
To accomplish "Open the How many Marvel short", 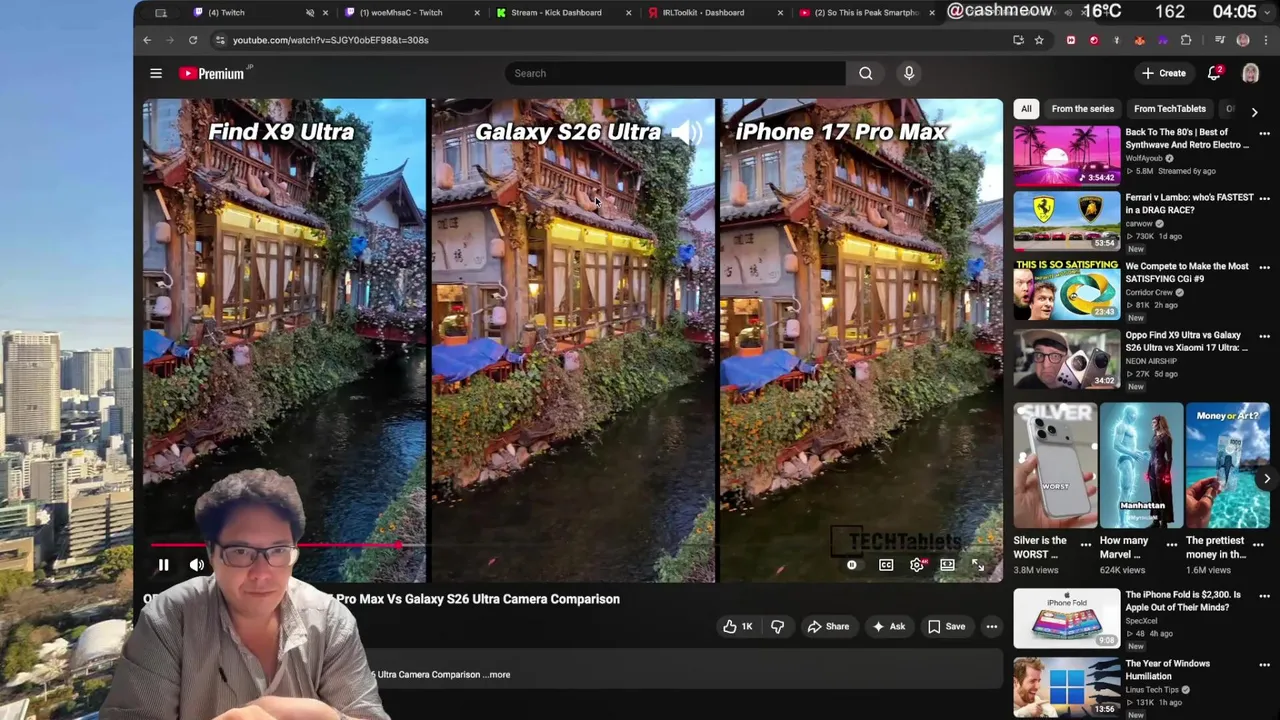I will coord(1141,465).
